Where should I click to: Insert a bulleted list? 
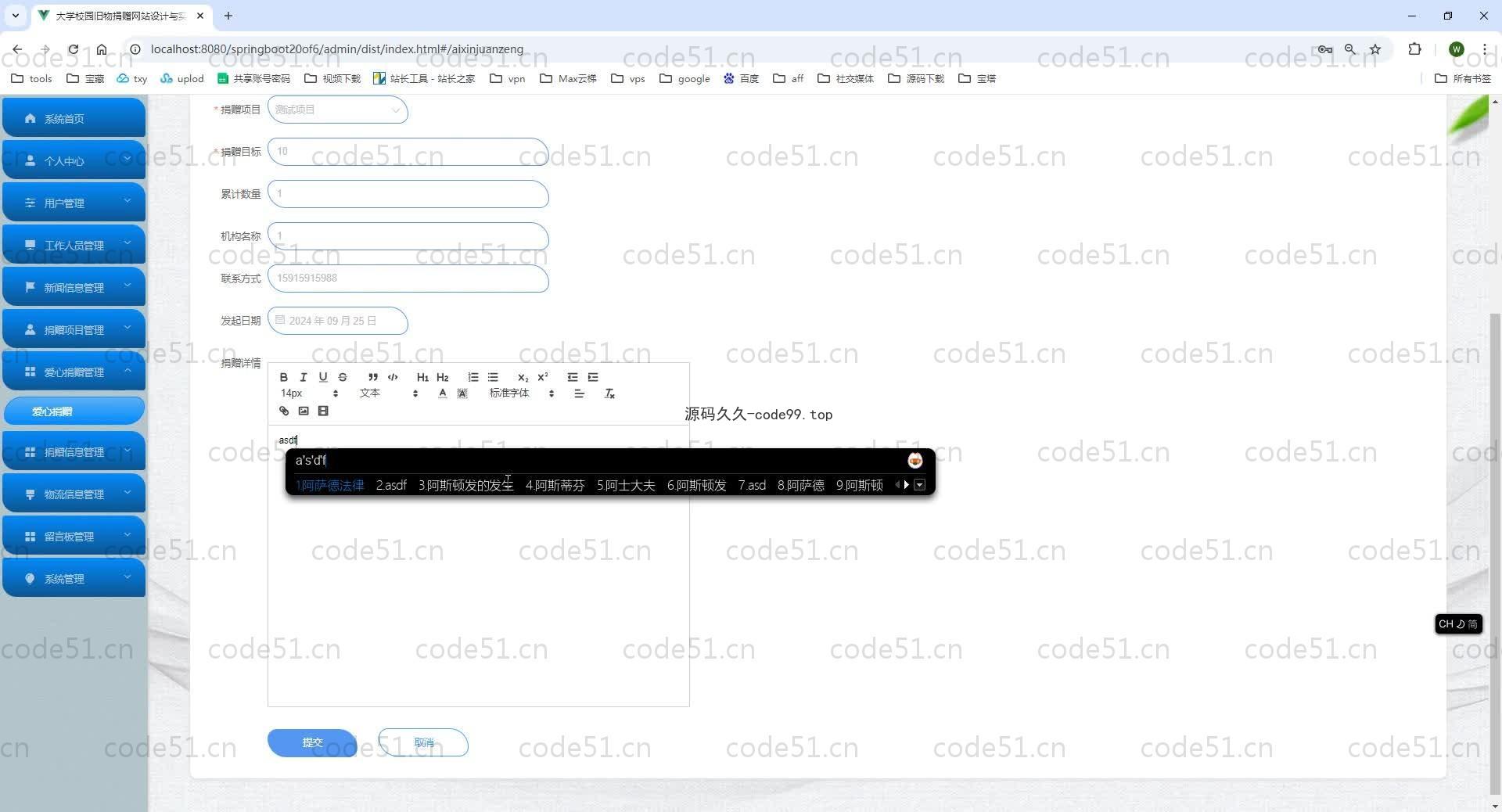pos(493,377)
